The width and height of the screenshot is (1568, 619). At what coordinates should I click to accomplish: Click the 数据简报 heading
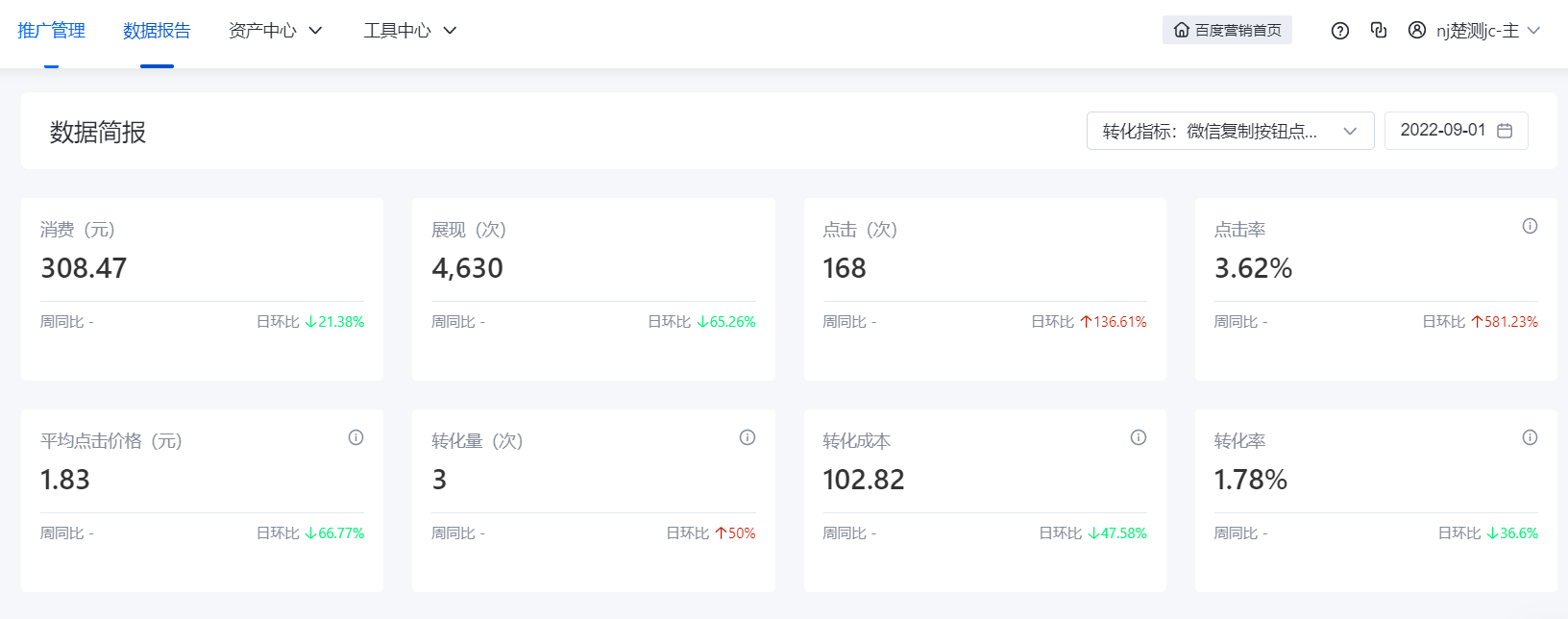98,133
